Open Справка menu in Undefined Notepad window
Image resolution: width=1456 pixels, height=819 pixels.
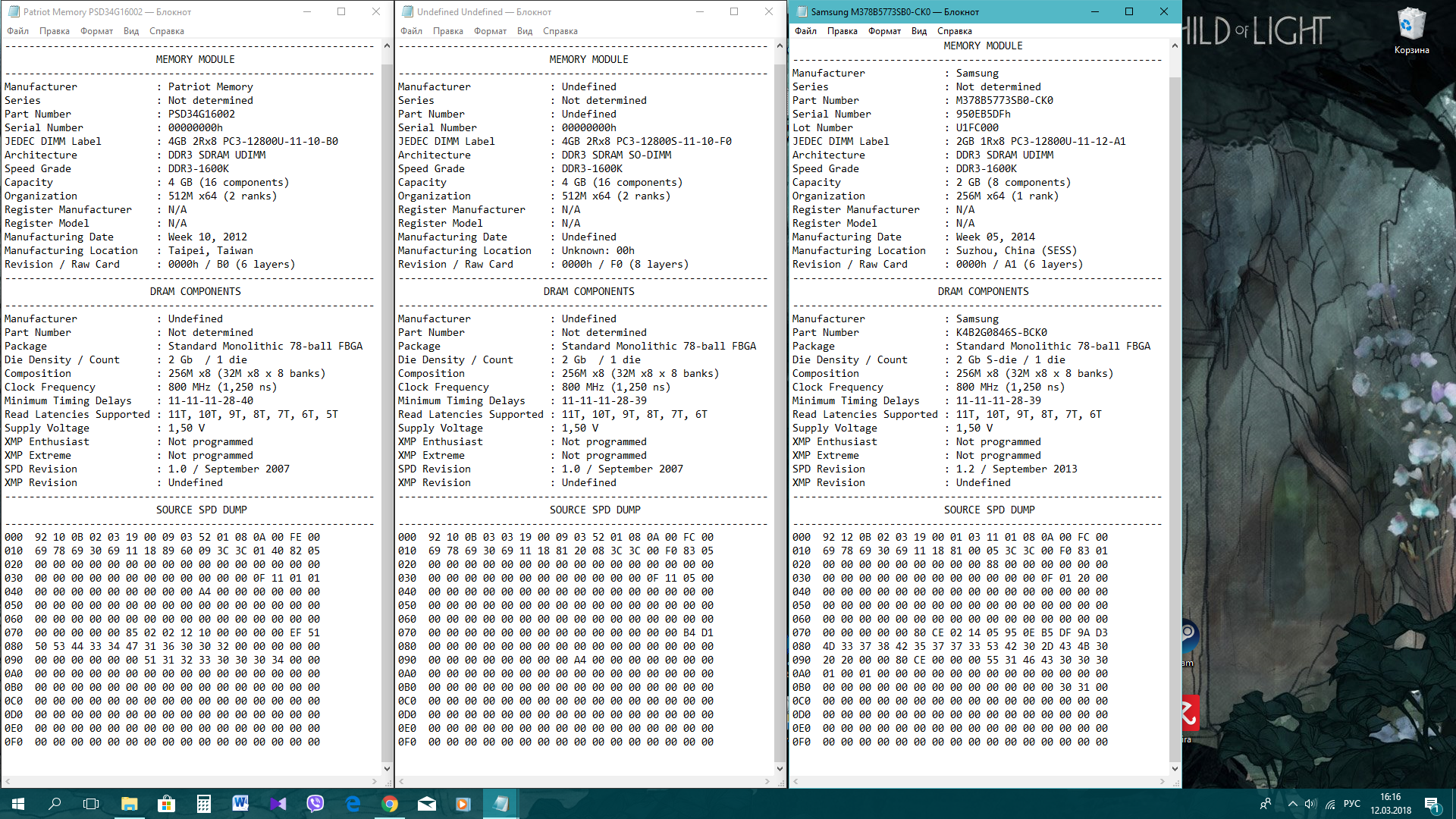point(560,31)
